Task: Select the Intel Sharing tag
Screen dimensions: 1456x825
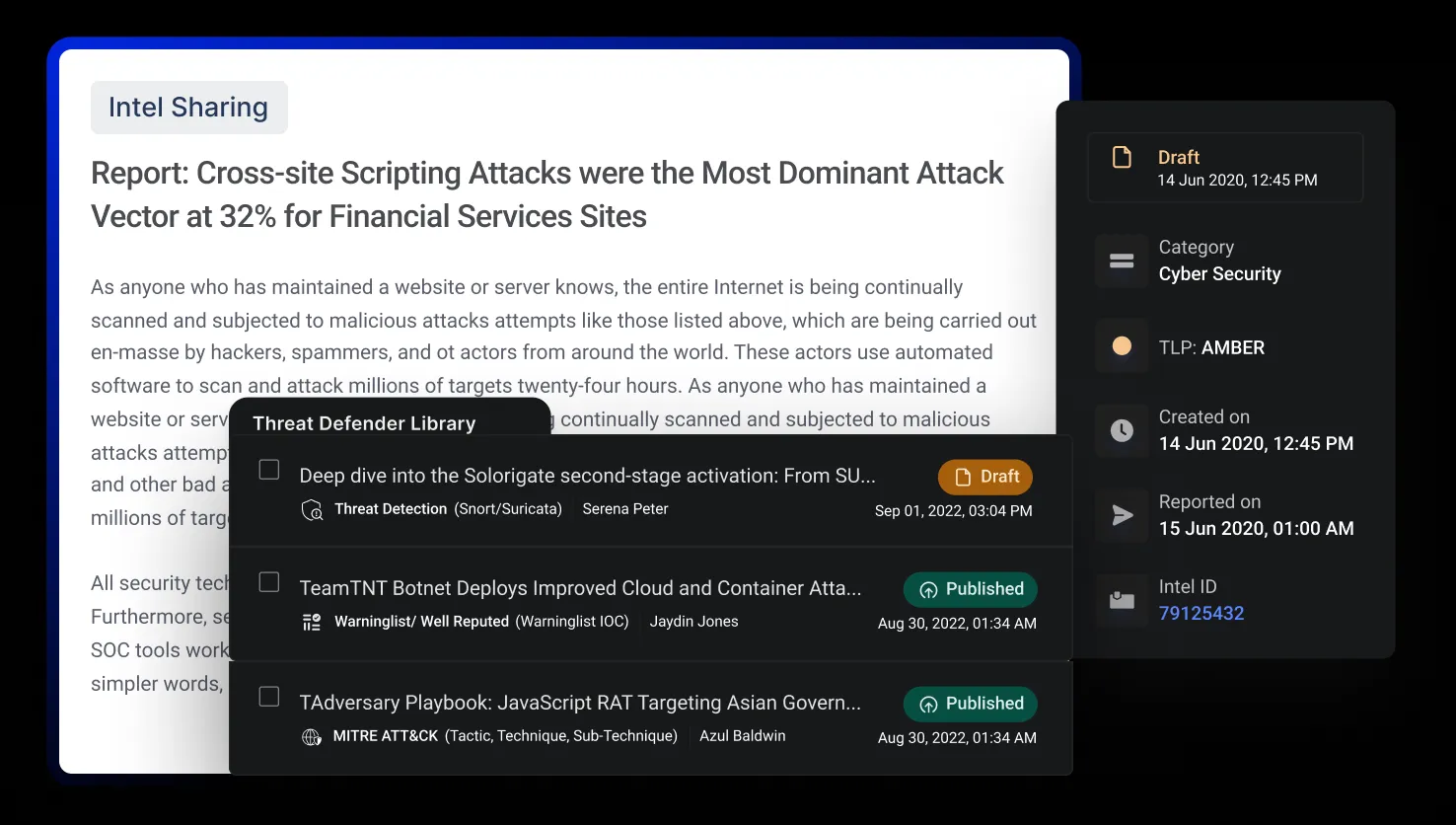Action: click(188, 108)
